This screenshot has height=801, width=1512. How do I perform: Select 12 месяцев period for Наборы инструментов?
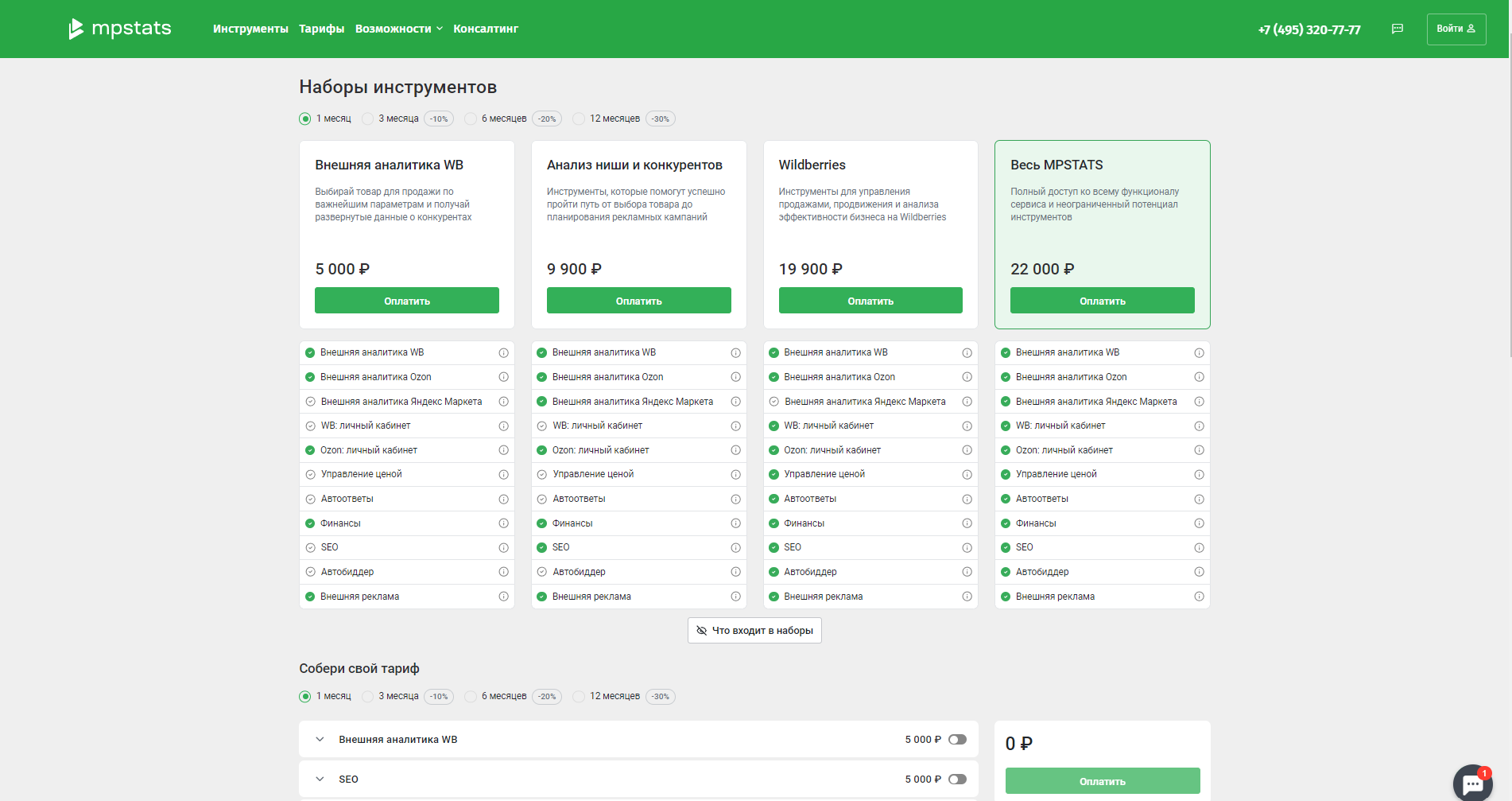click(x=579, y=119)
